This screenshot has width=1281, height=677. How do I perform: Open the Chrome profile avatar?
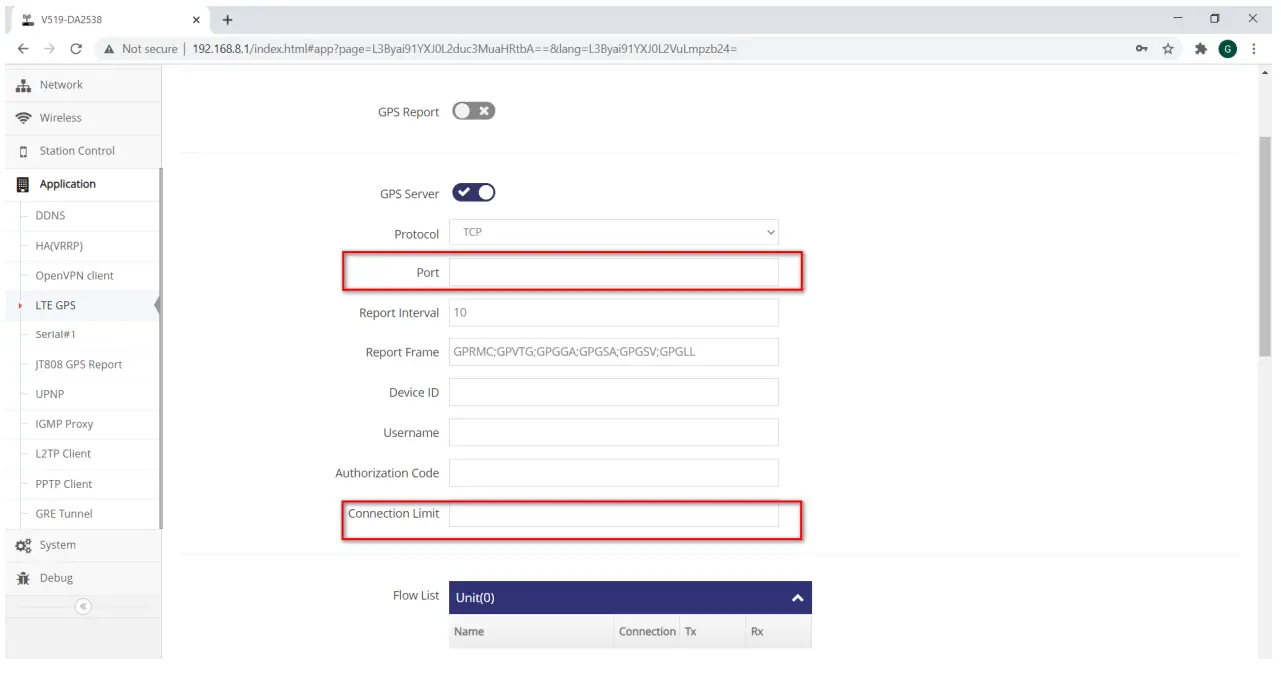[1227, 49]
